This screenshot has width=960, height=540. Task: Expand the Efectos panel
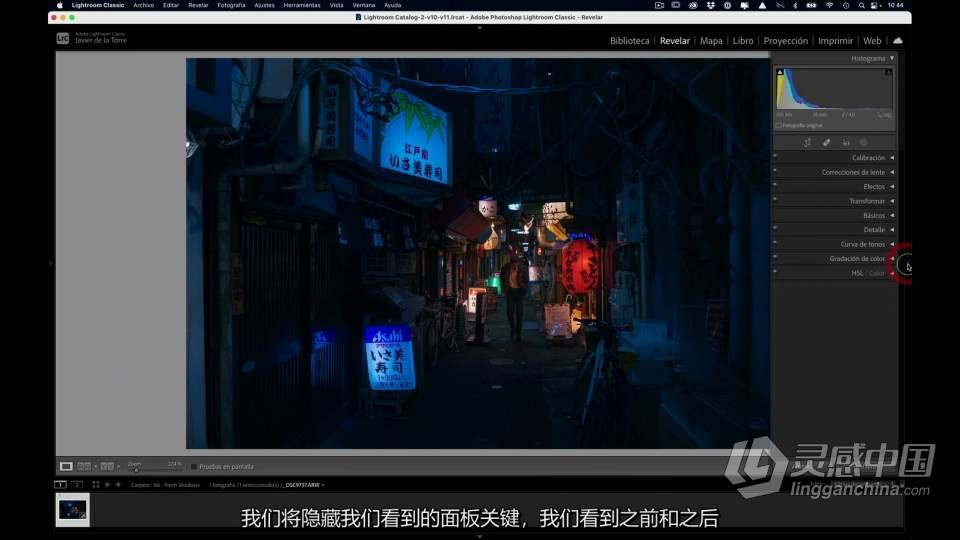pos(892,187)
